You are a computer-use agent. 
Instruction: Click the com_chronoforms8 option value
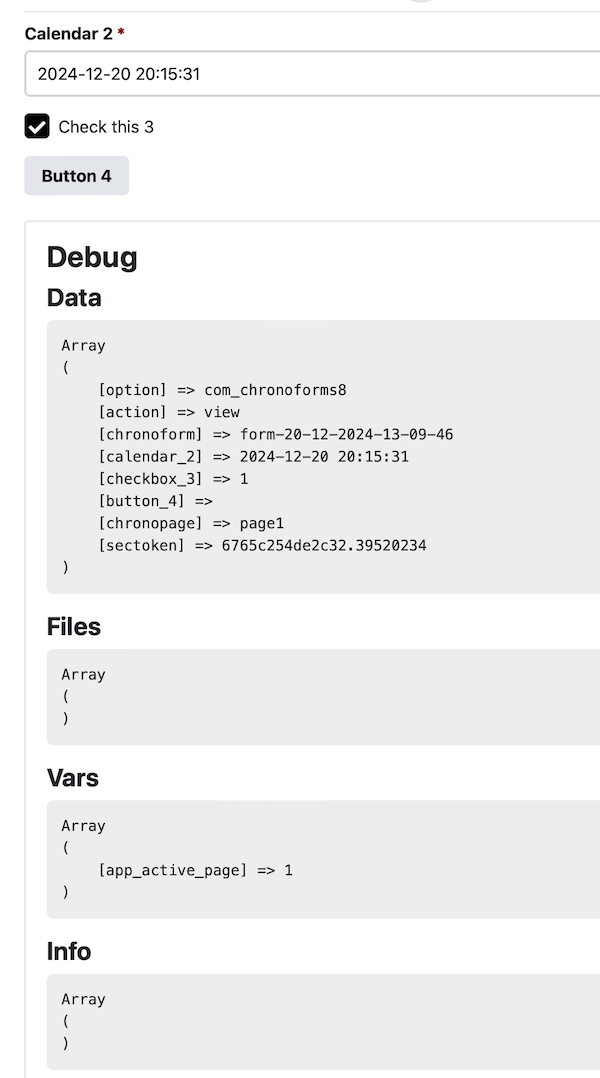(275, 390)
